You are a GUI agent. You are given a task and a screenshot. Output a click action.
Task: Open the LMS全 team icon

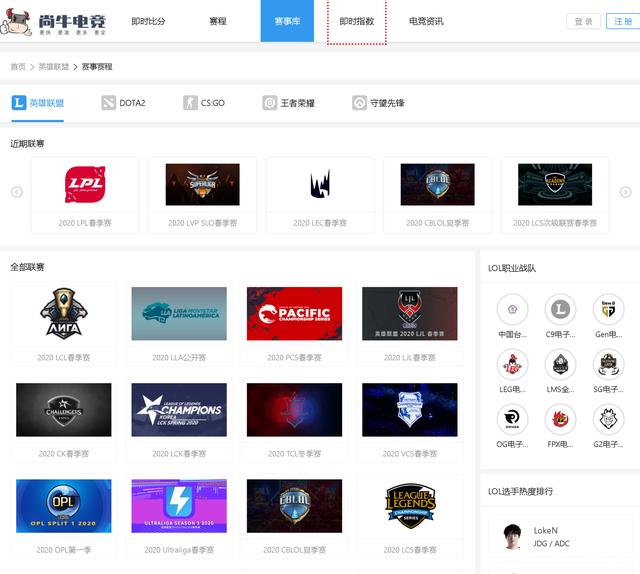click(560, 364)
